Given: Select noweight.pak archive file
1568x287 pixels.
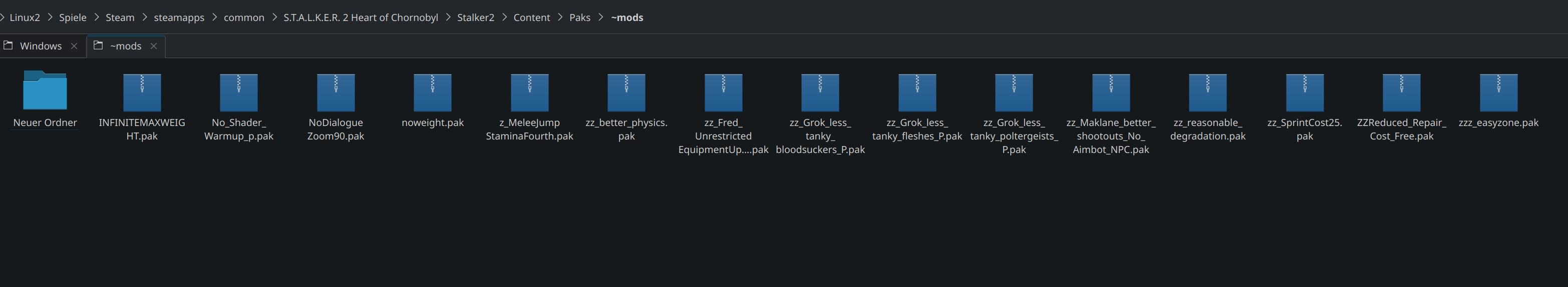Looking at the screenshot, I should pyautogui.click(x=432, y=92).
